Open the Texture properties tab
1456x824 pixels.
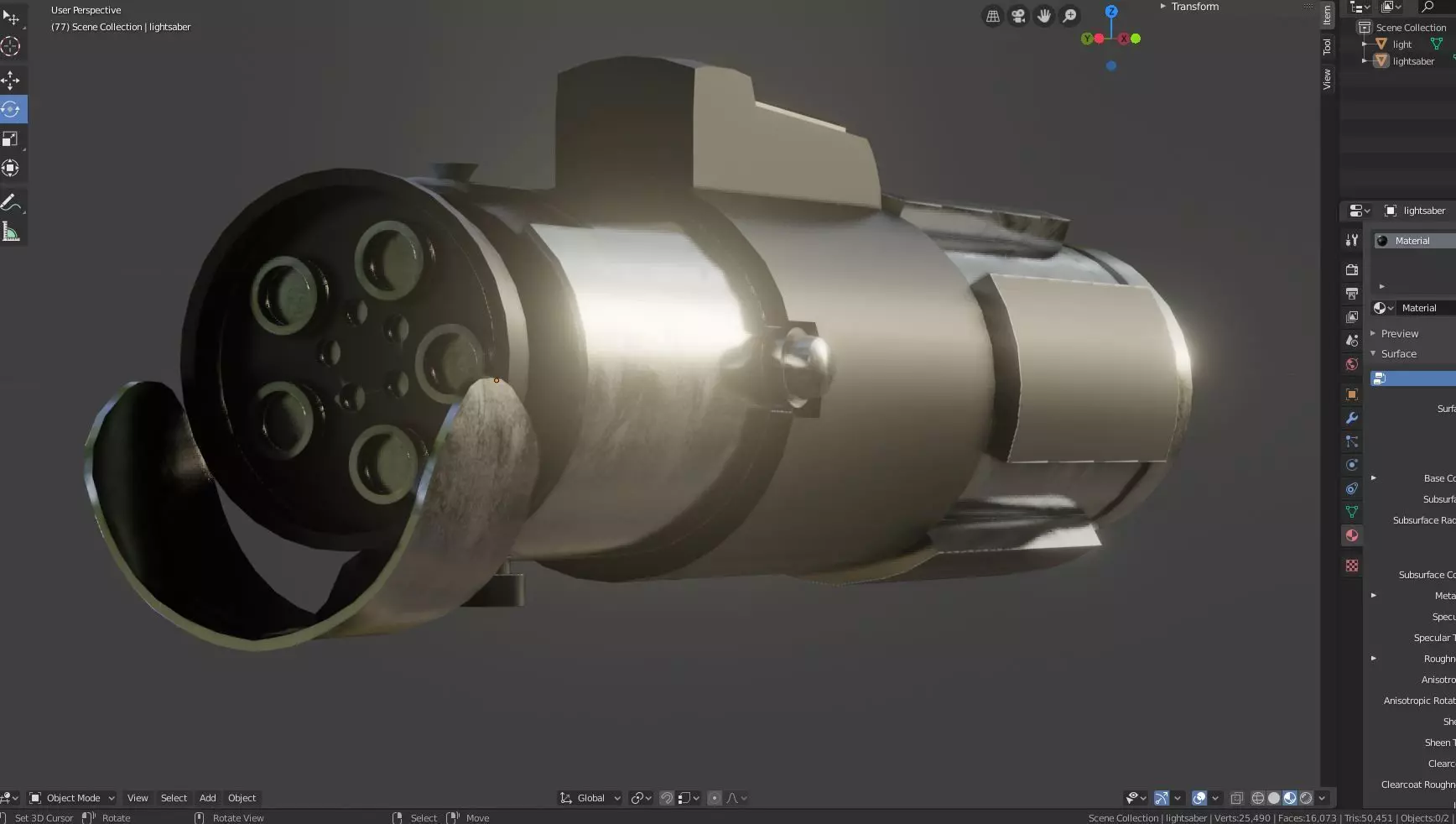click(x=1351, y=566)
